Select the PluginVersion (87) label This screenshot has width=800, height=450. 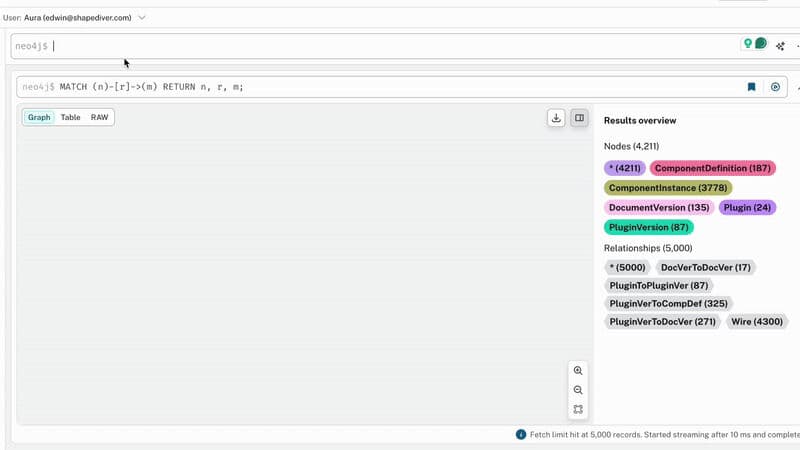point(648,227)
